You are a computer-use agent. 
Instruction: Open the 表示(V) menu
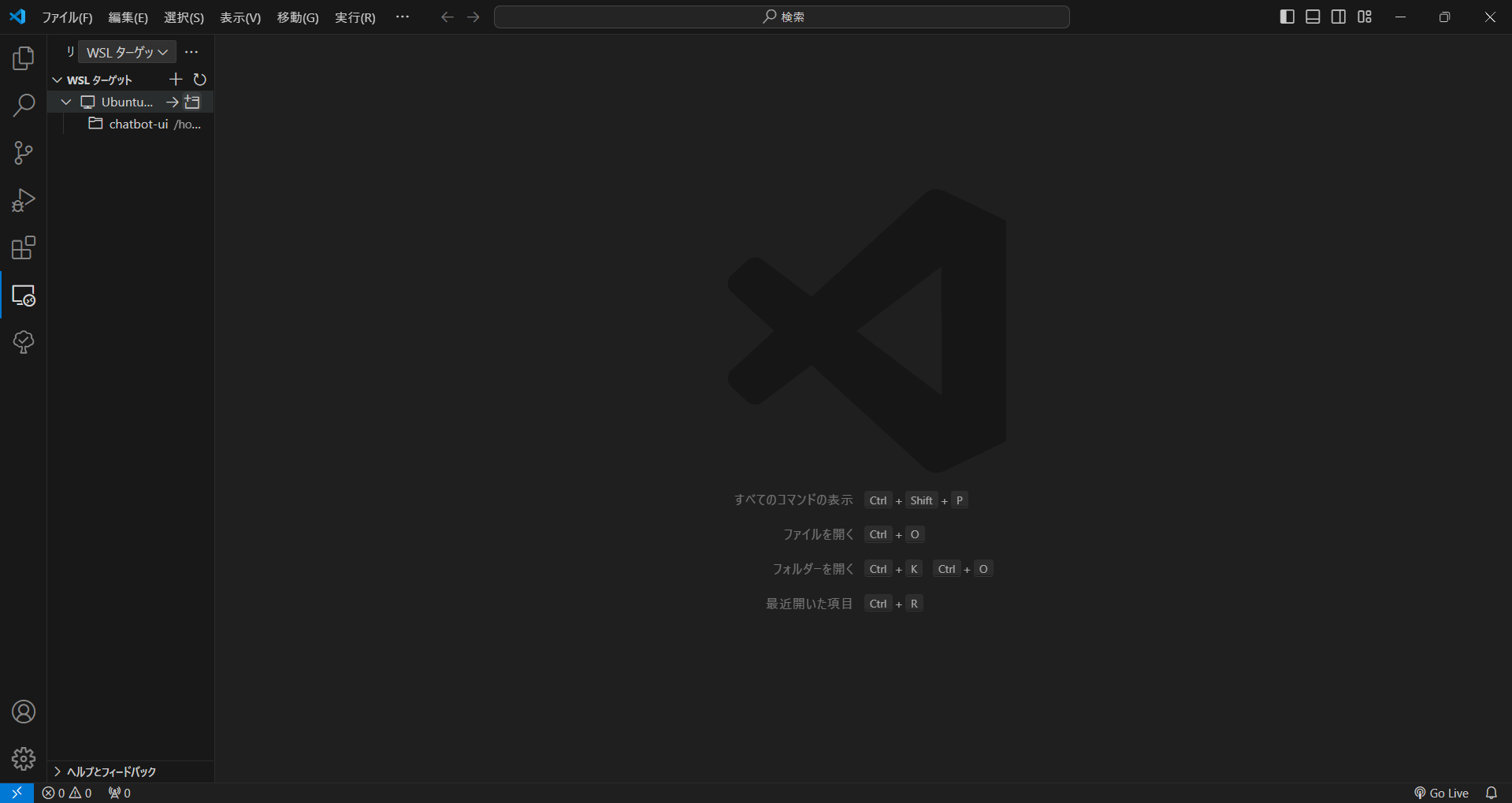click(x=240, y=17)
